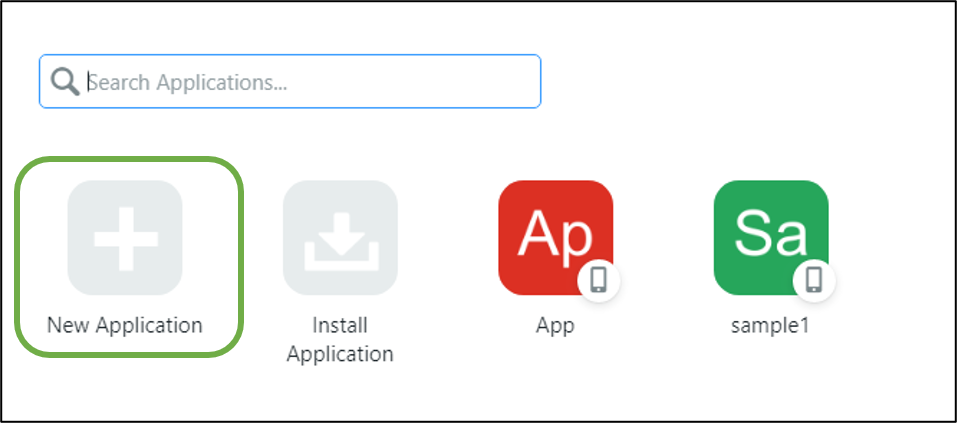Focus the Search Applications input field

click(290, 81)
